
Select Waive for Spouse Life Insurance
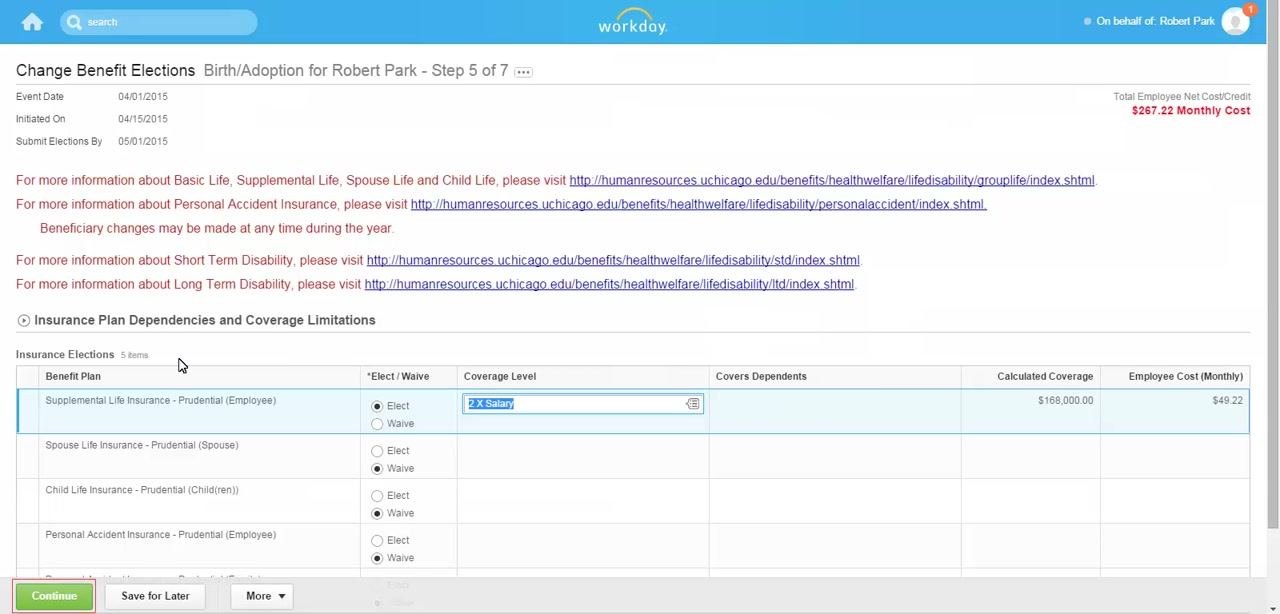click(377, 469)
